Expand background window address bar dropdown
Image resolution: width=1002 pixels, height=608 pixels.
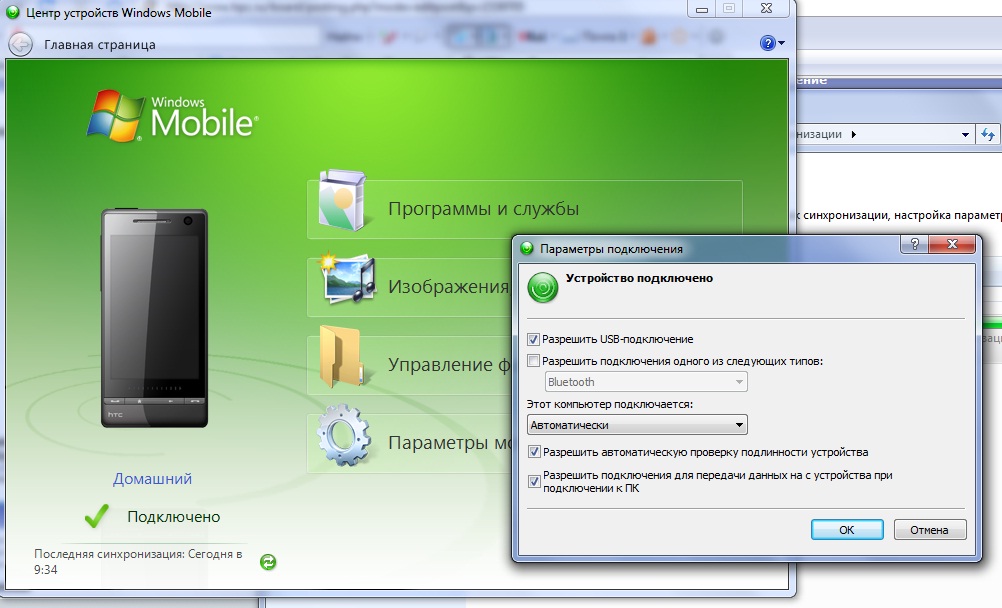[x=965, y=134]
